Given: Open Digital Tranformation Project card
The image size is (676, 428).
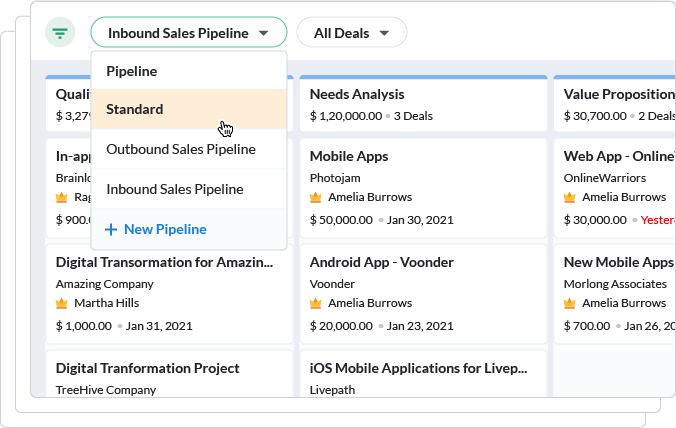Looking at the screenshot, I should point(147,368).
